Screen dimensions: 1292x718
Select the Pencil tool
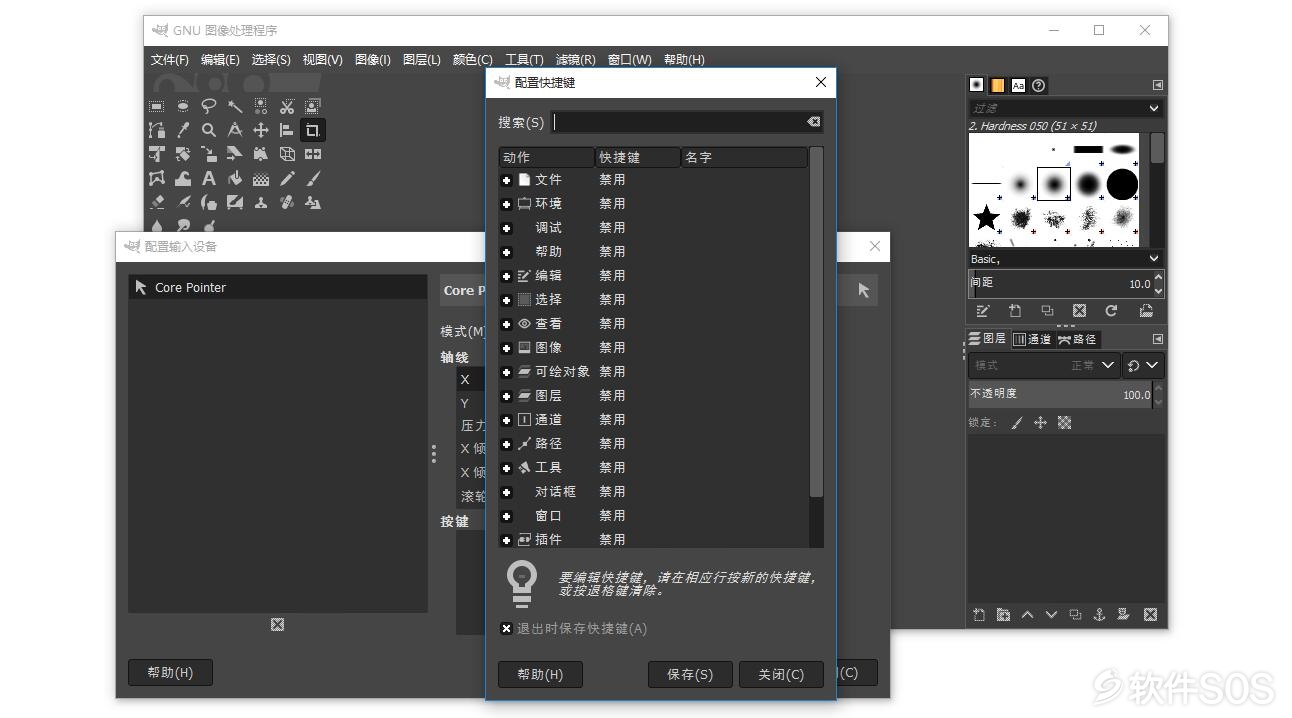(x=287, y=178)
